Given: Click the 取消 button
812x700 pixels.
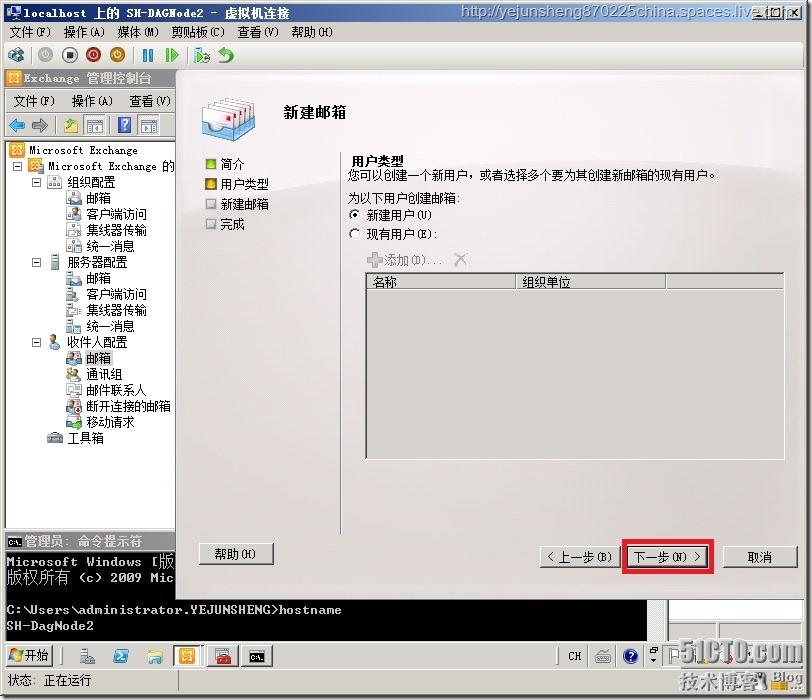Looking at the screenshot, I should [x=760, y=557].
